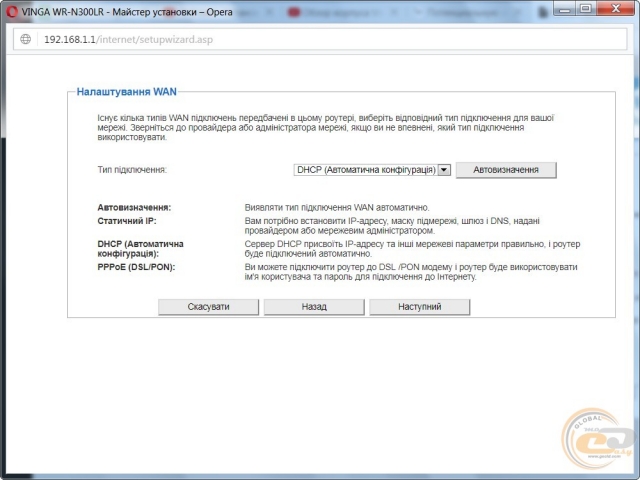The width and height of the screenshot is (640, 480).
Task: Click the globe site info icon
Action: [x=25, y=39]
